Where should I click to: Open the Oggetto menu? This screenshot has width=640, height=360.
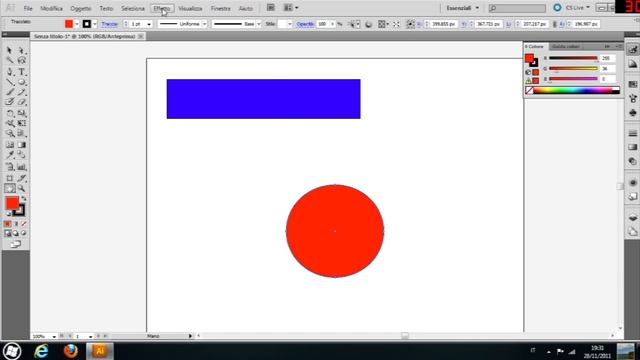point(80,8)
